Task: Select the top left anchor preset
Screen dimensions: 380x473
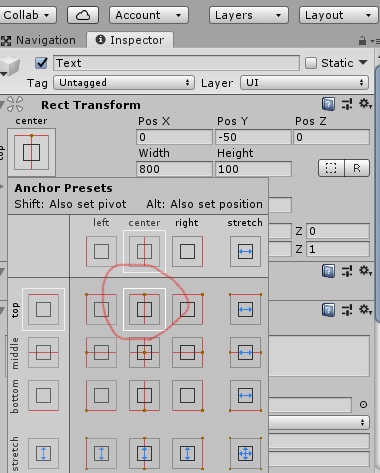Action: coord(101,309)
